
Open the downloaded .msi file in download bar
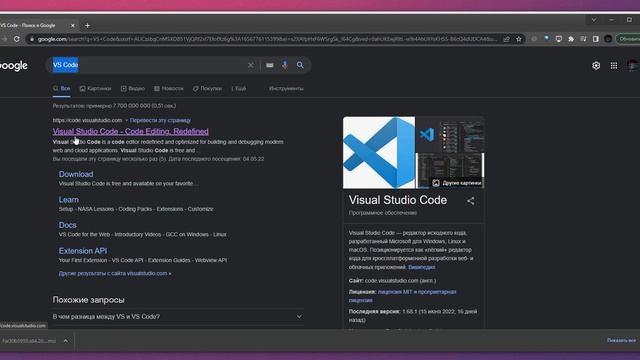(29, 341)
